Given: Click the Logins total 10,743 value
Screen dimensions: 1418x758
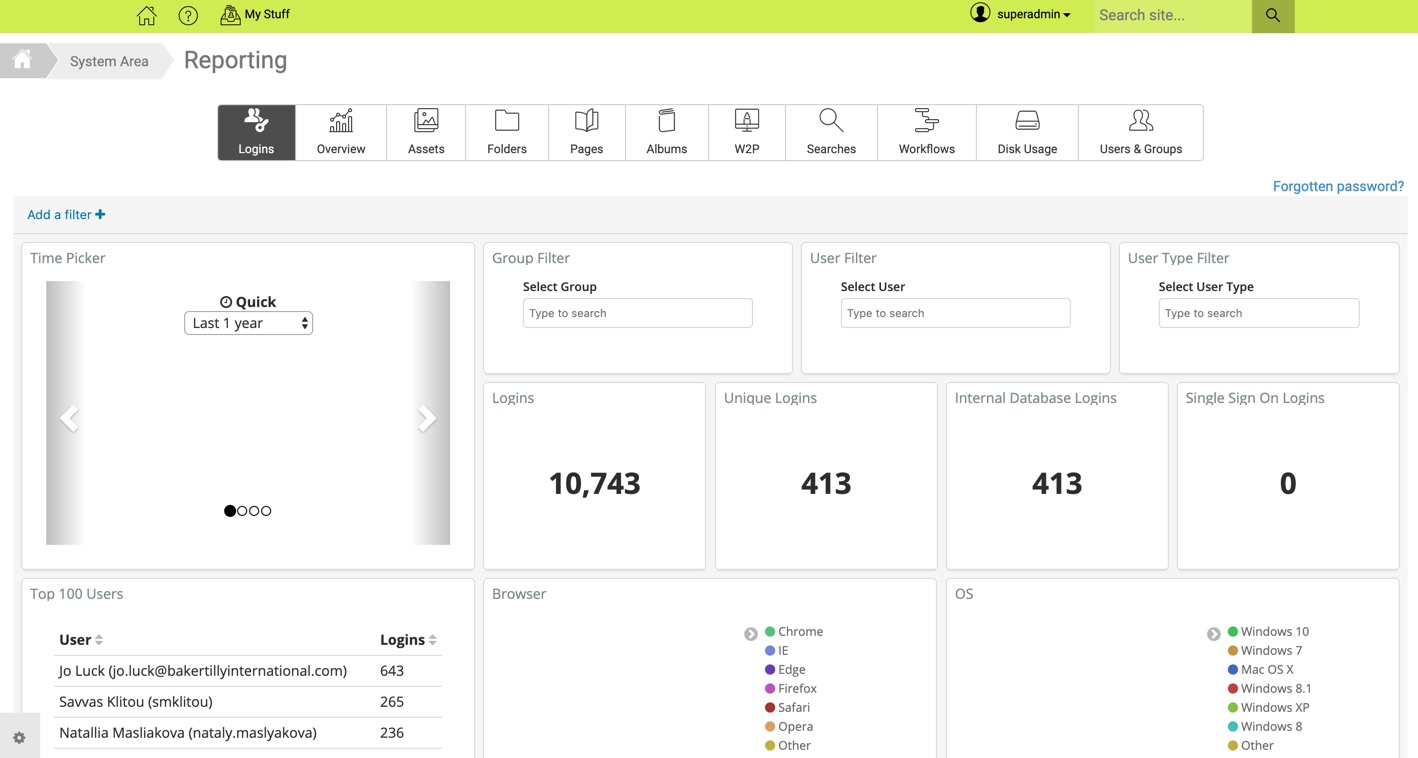Looking at the screenshot, I should [x=594, y=484].
